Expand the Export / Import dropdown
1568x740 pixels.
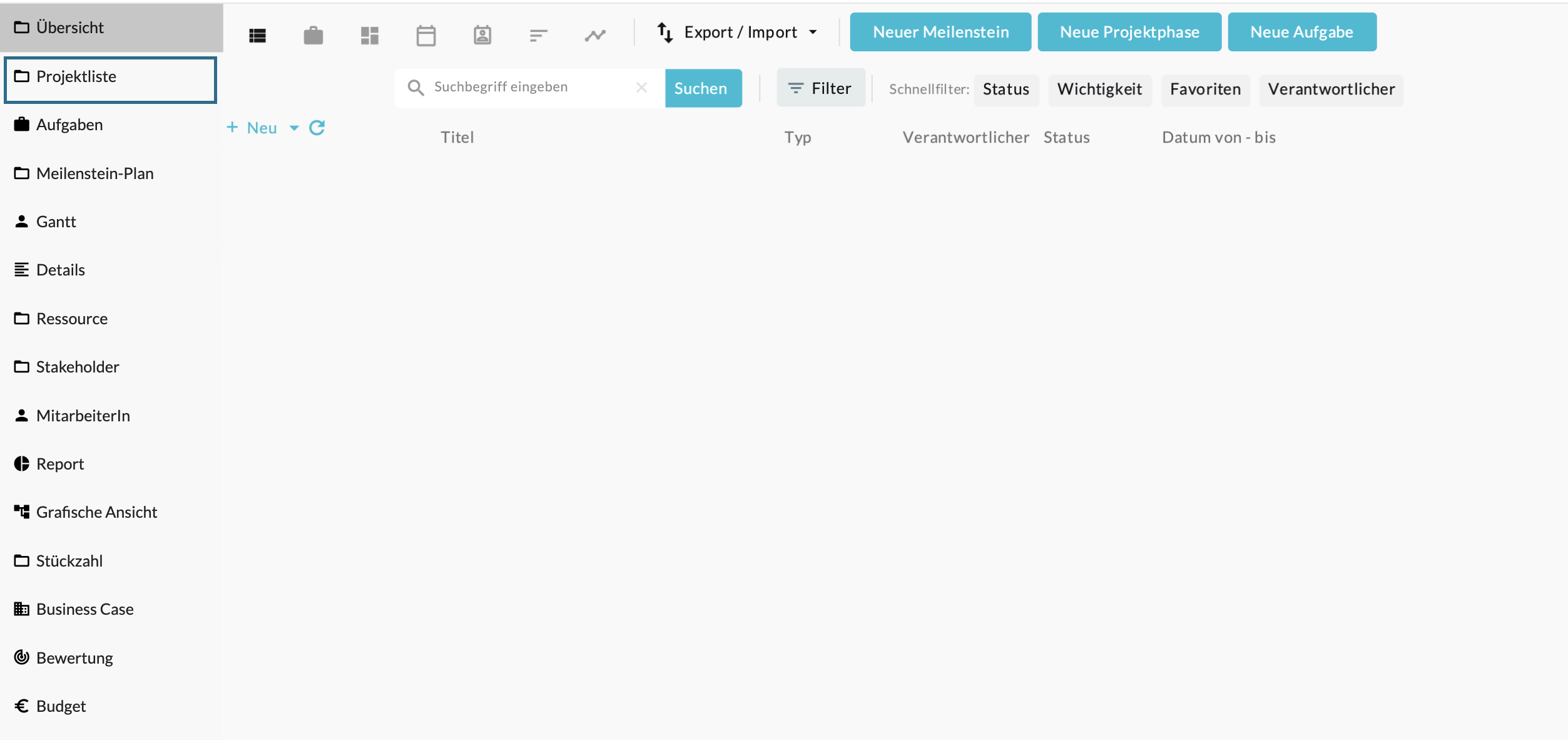tap(738, 32)
